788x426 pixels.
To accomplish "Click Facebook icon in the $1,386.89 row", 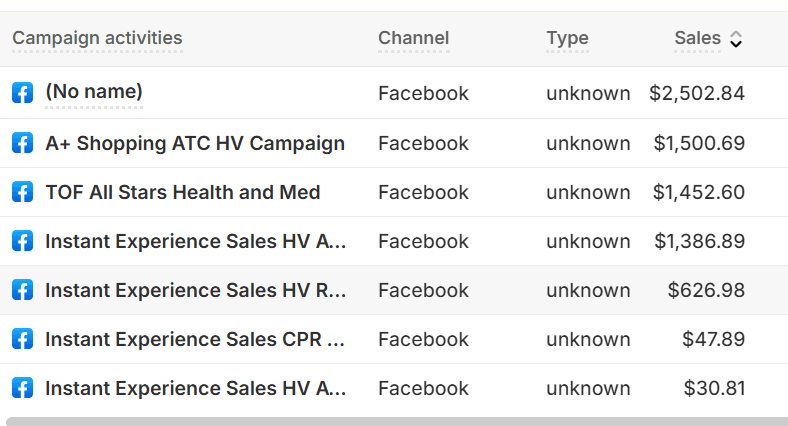I will (x=22, y=241).
